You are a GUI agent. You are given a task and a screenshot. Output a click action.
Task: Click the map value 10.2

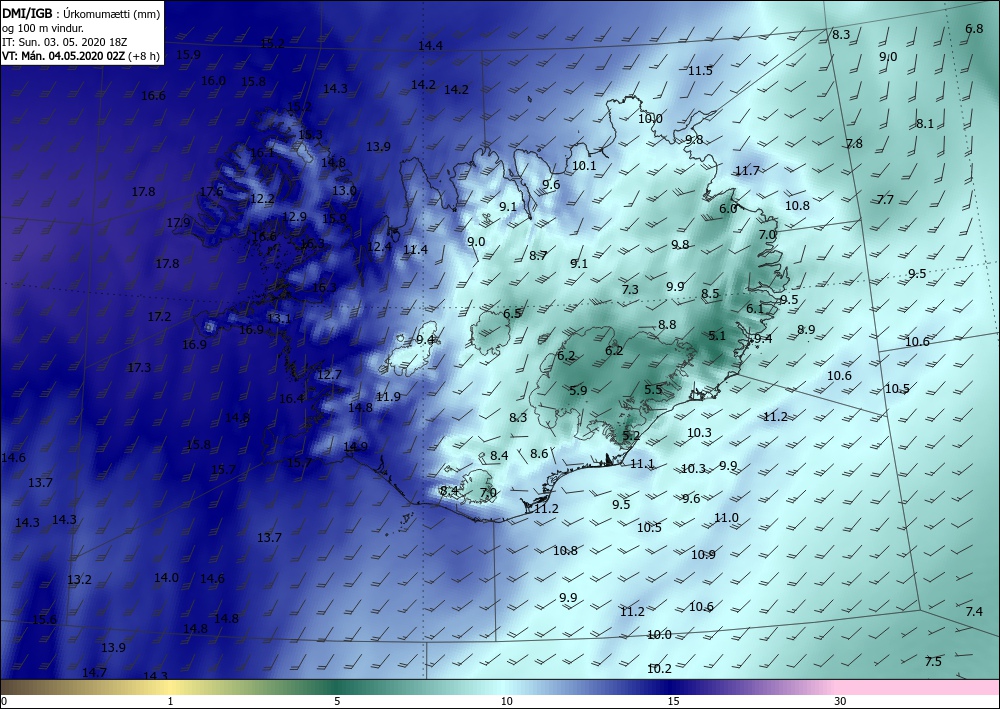coord(659,669)
